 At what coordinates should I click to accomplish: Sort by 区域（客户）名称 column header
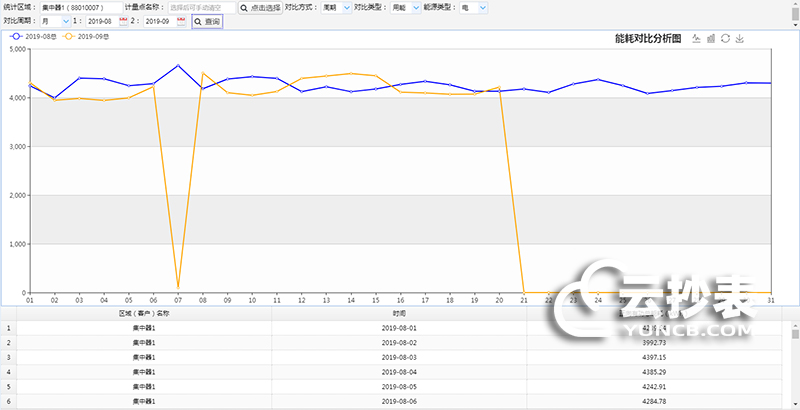tap(143, 313)
